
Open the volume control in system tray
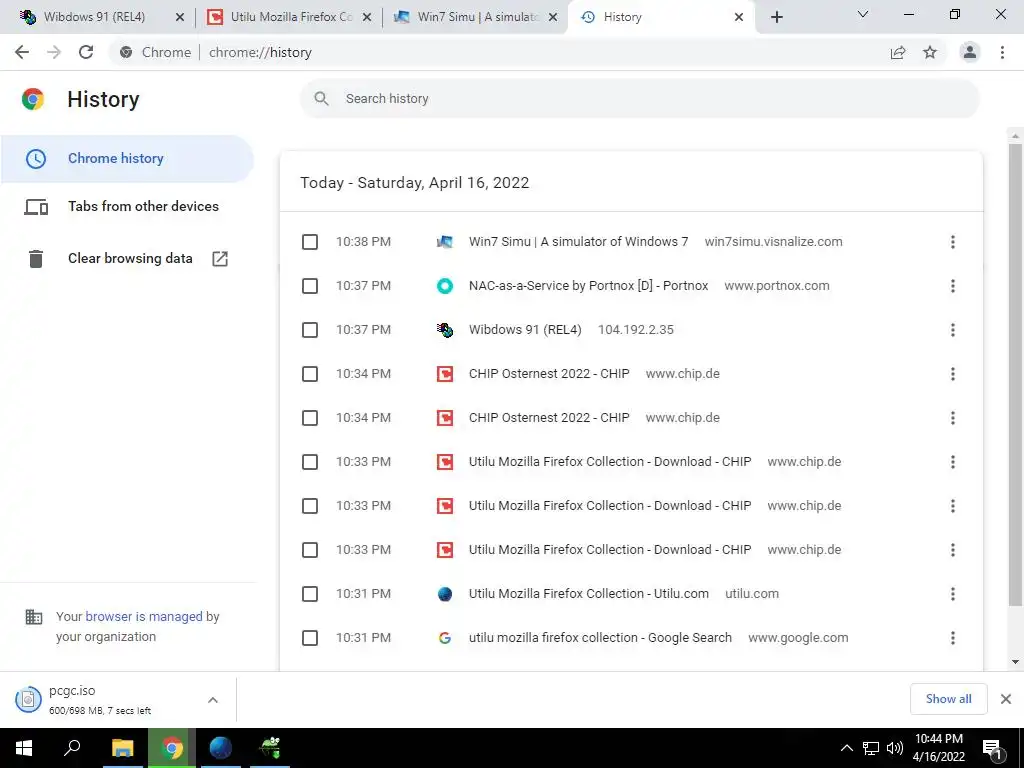click(x=895, y=748)
